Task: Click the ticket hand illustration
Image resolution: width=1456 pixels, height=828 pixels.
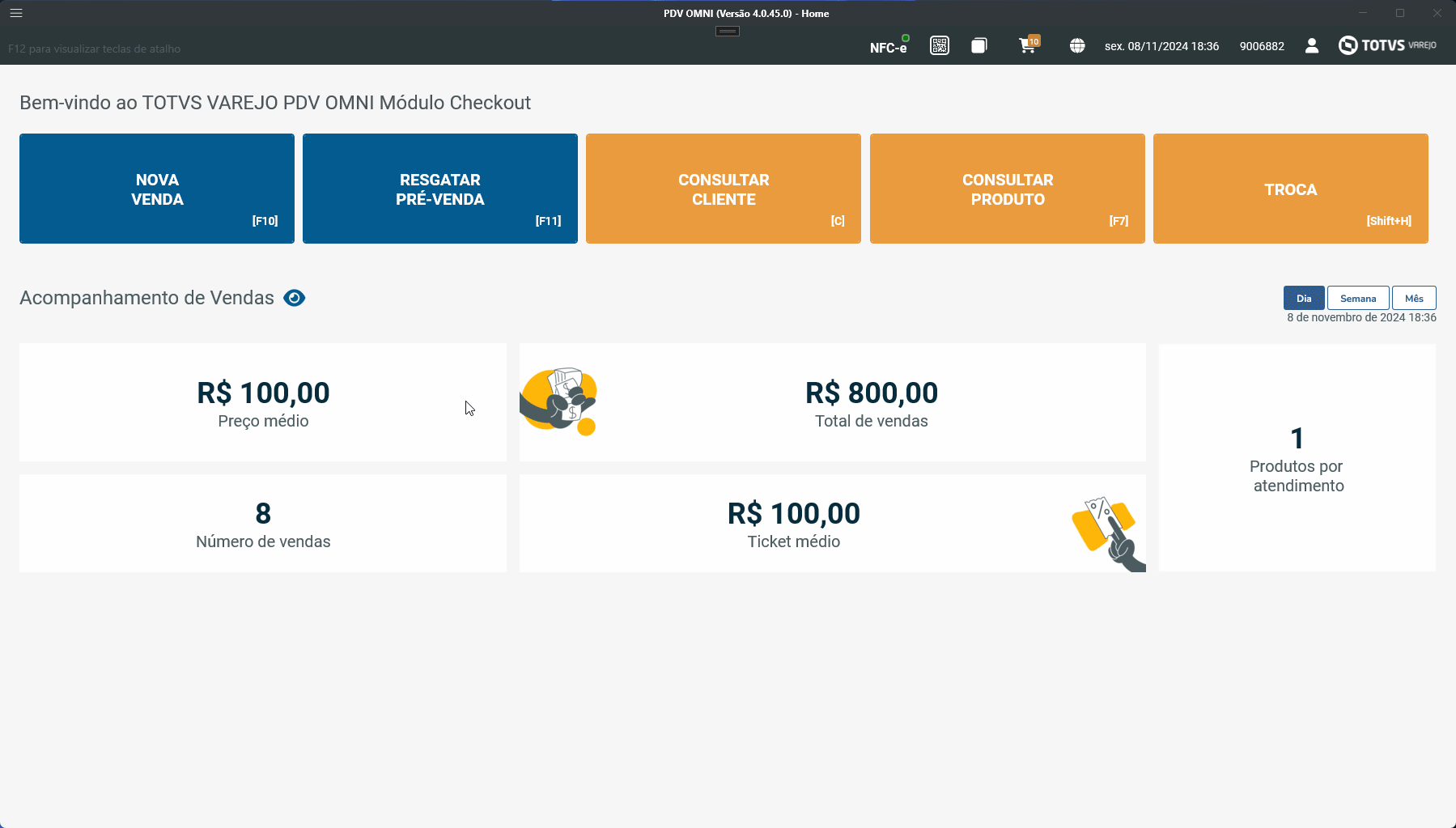Action: tap(1109, 534)
